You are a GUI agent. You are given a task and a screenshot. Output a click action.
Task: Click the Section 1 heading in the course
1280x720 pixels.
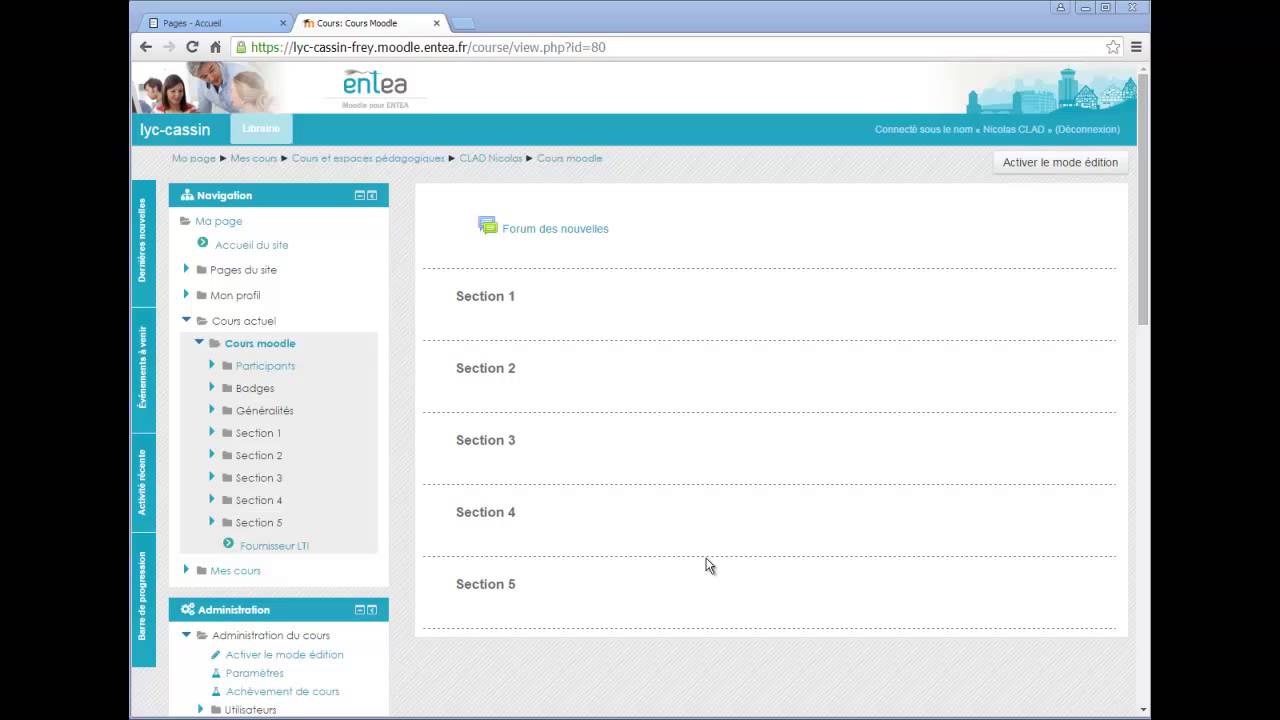click(x=485, y=296)
